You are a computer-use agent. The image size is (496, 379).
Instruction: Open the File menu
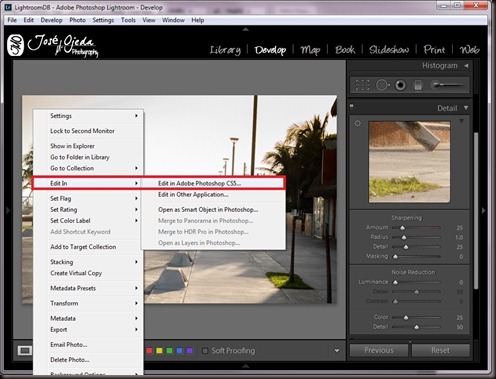12,20
